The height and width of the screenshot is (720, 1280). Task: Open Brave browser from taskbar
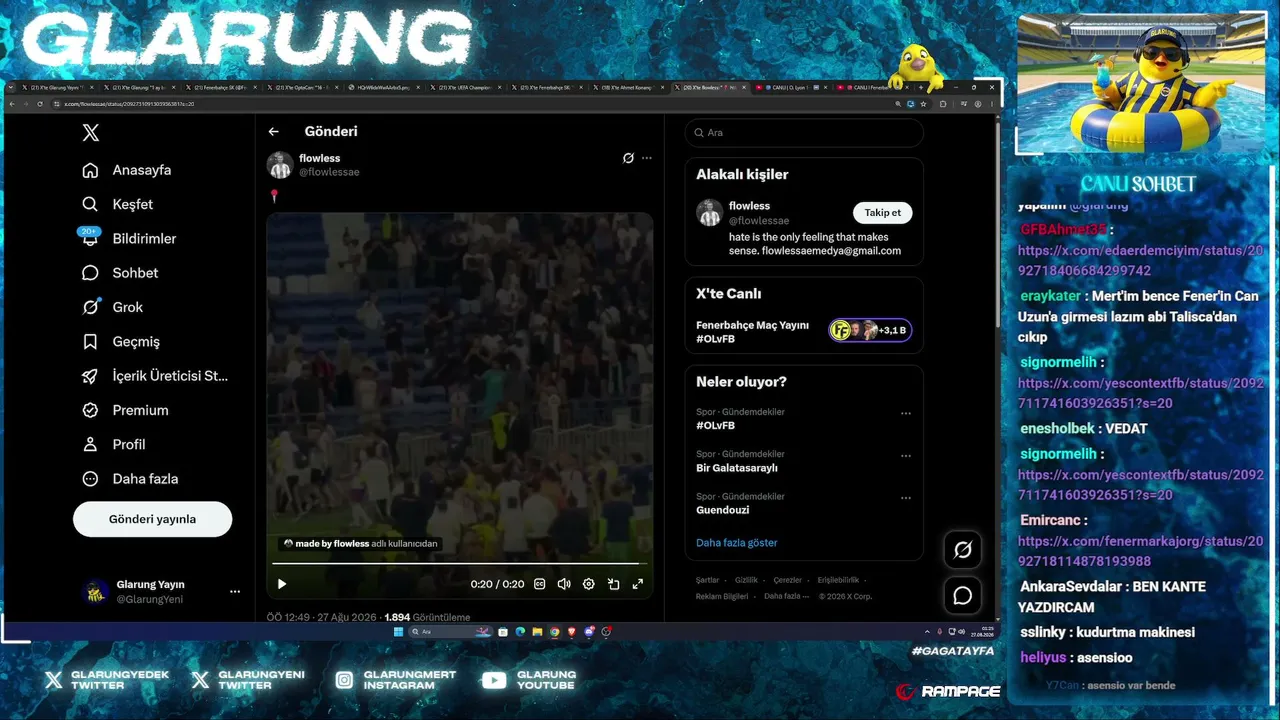click(x=572, y=632)
